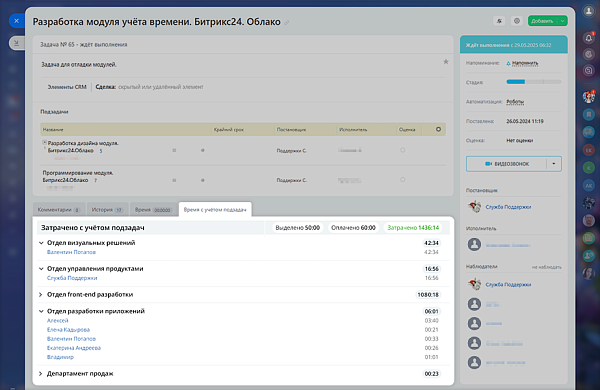Click the Напомнить reminder link
The width and height of the screenshot is (600, 390).
pos(525,63)
